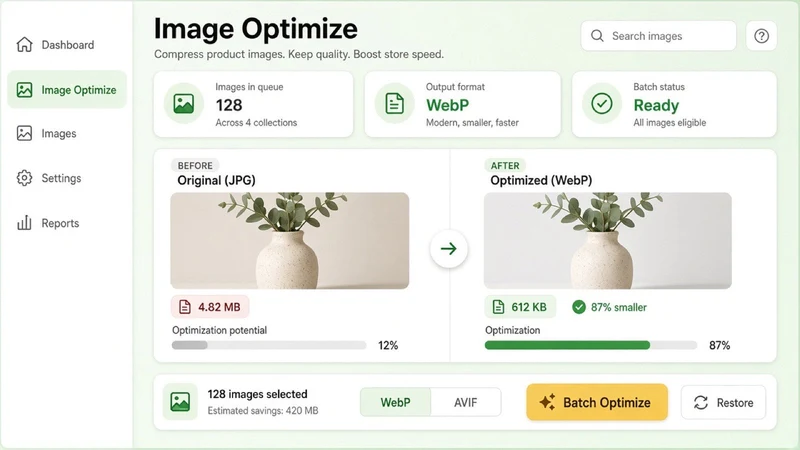Screen dimensions: 800x450
Task: Click the help question mark icon
Action: [761, 36]
